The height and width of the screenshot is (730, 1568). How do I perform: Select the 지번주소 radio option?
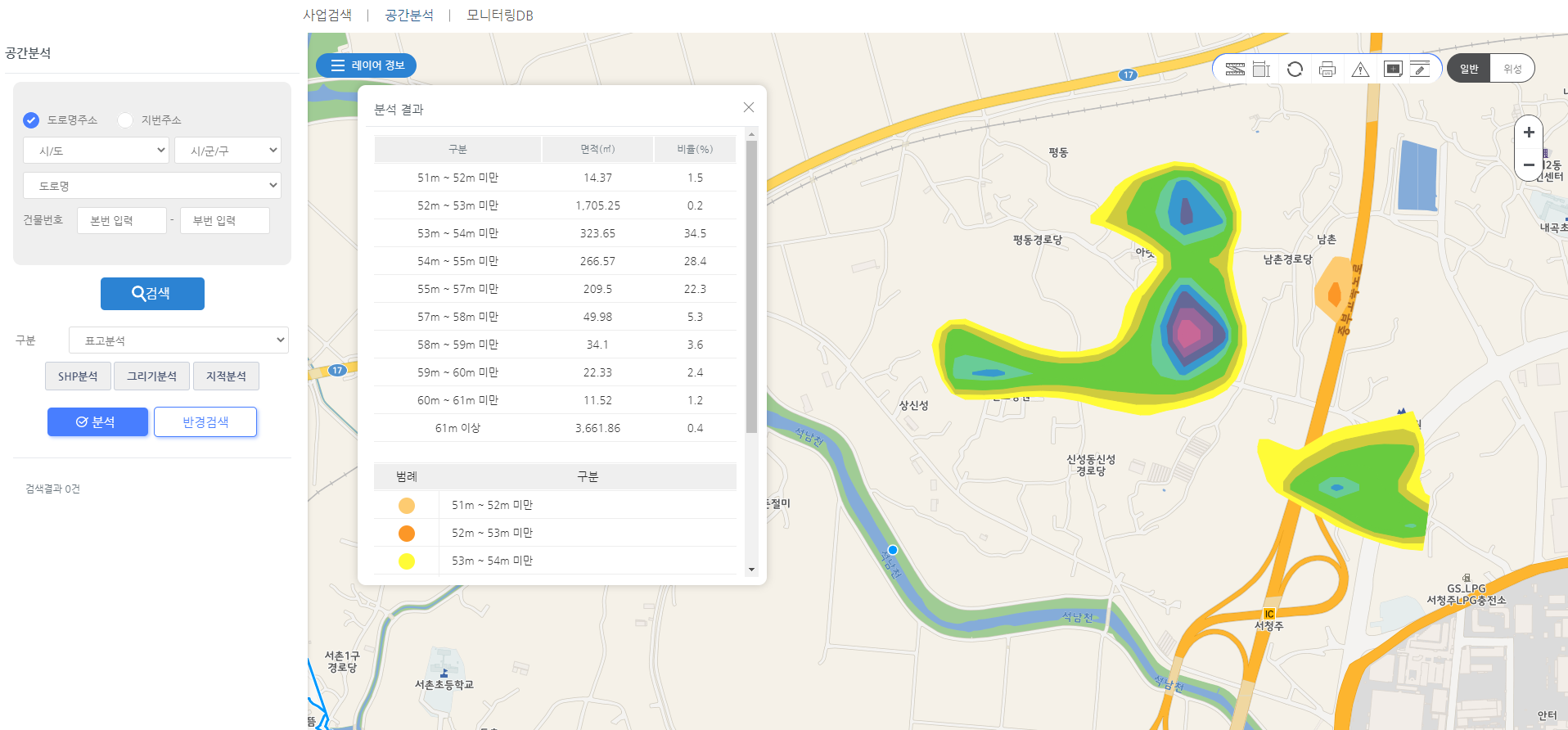pos(125,120)
